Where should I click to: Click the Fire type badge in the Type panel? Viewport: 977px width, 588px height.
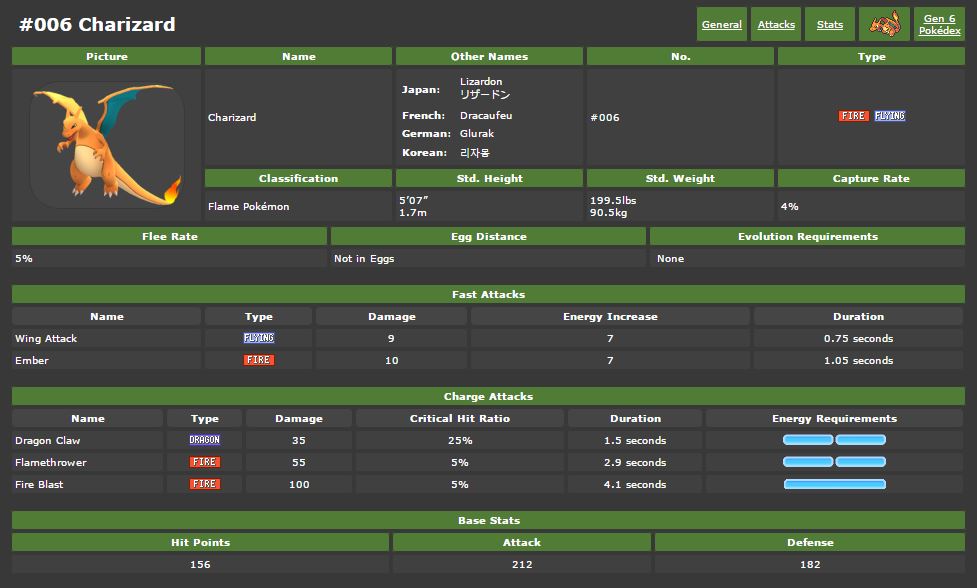853,116
